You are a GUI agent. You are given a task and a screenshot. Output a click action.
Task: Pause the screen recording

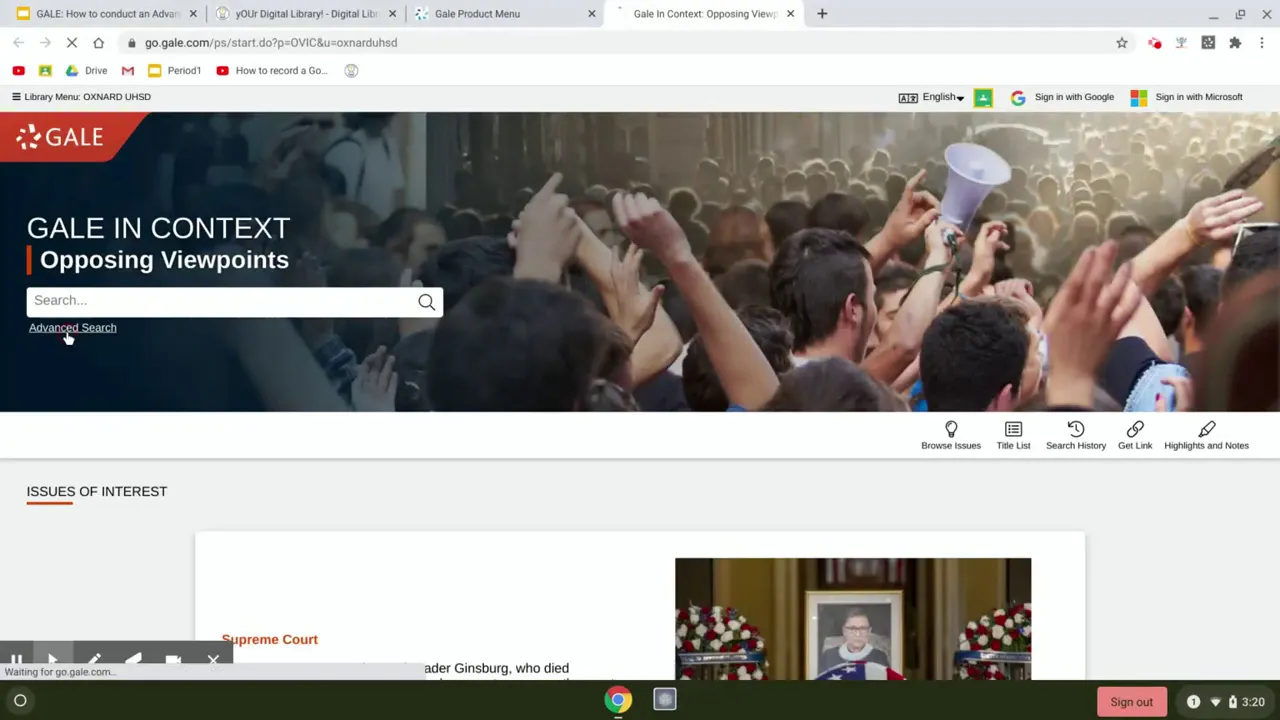tap(16, 660)
